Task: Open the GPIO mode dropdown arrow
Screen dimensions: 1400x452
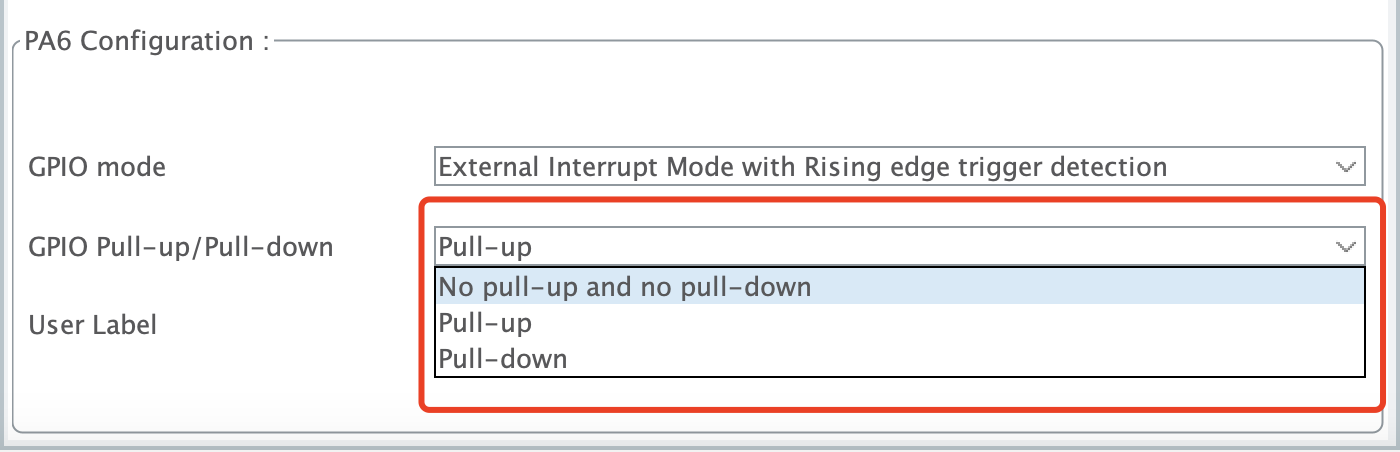Action: coord(1346,167)
